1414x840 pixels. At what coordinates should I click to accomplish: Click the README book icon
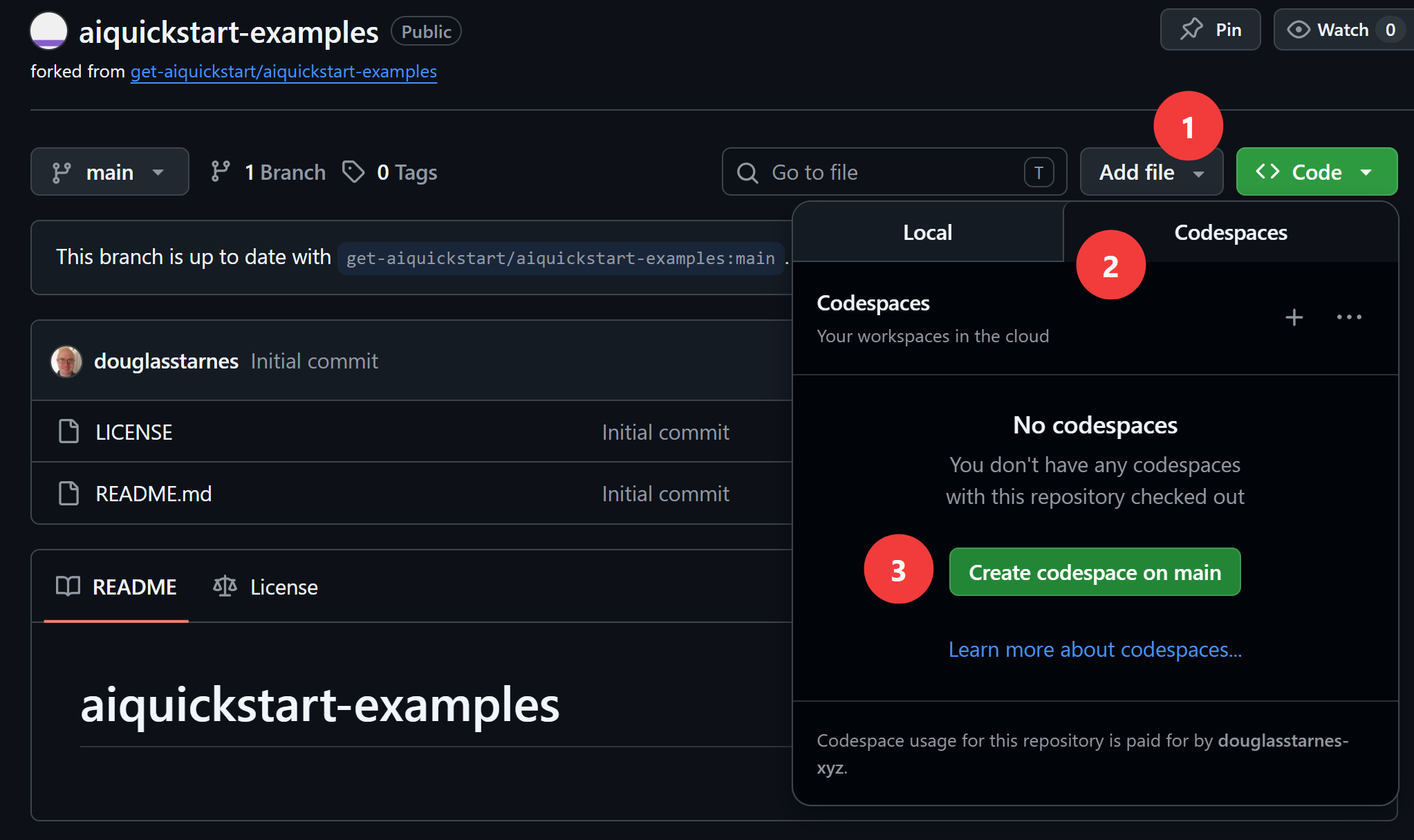click(x=68, y=586)
